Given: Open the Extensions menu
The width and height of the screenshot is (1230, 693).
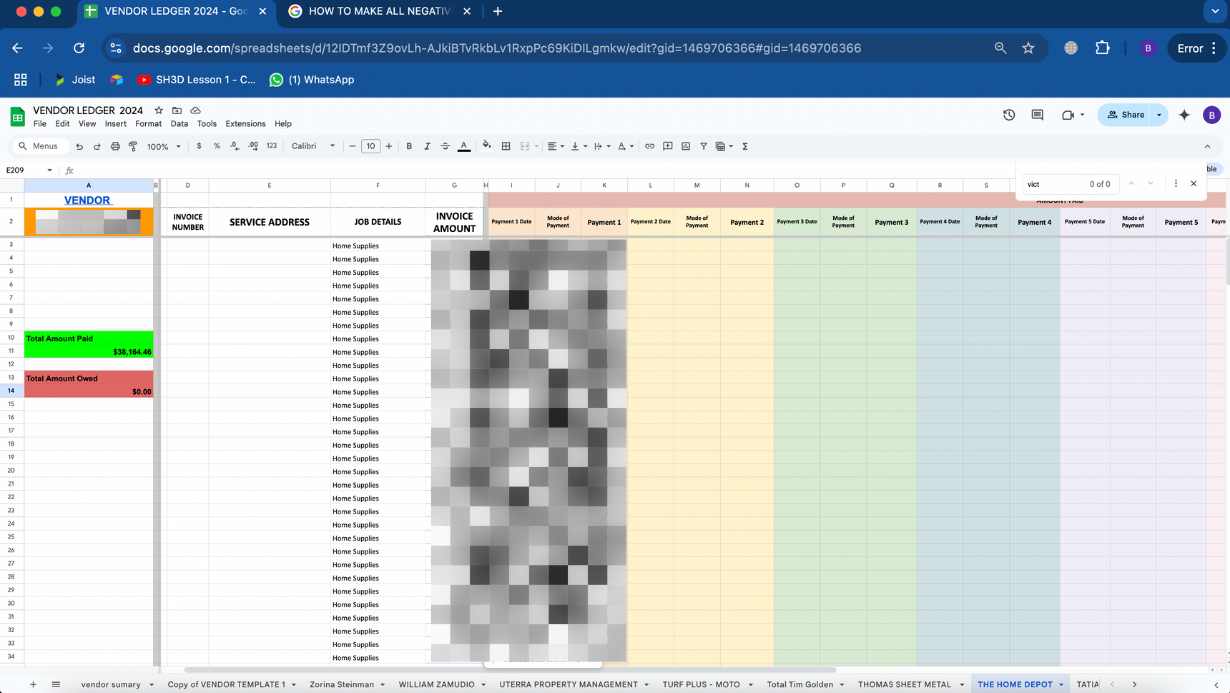Looking at the screenshot, I should pyautogui.click(x=245, y=124).
